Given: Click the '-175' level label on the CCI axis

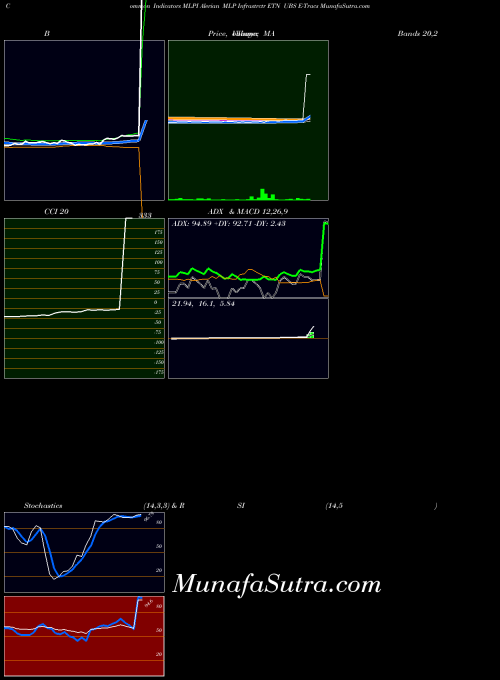Looking at the screenshot, I should tap(159, 372).
